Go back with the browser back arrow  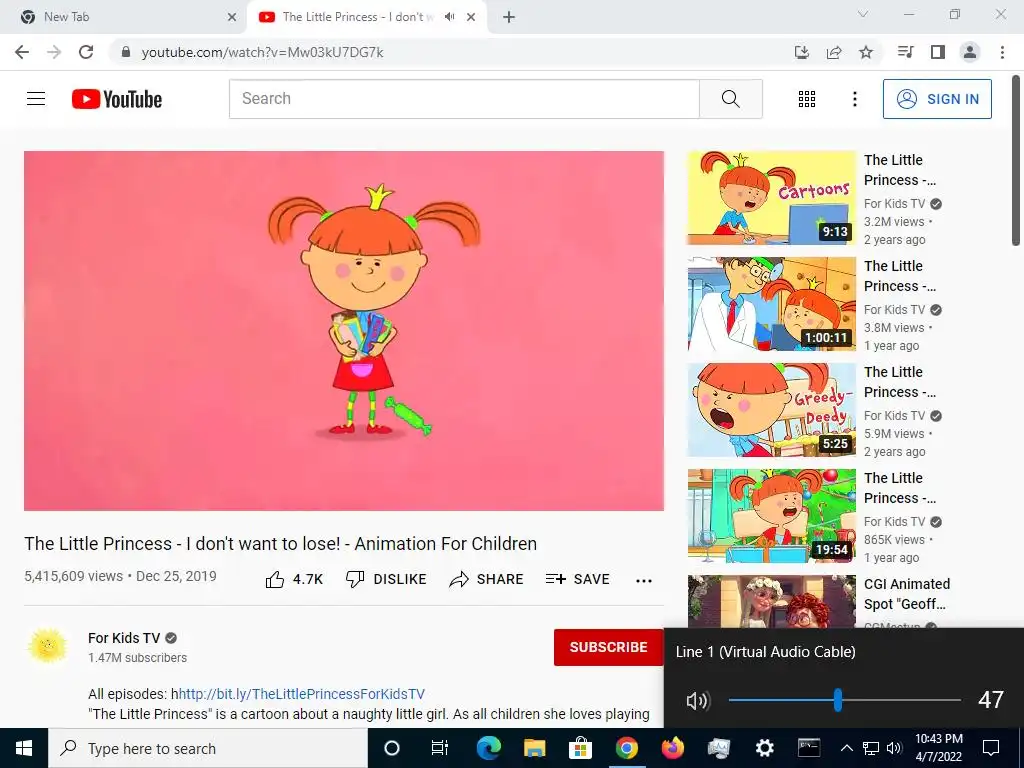point(22,52)
